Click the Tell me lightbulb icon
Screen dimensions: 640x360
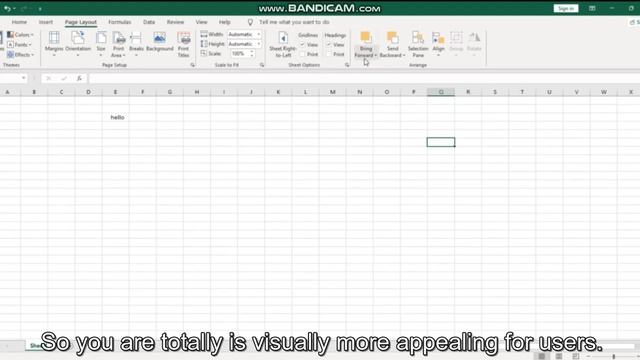250,22
